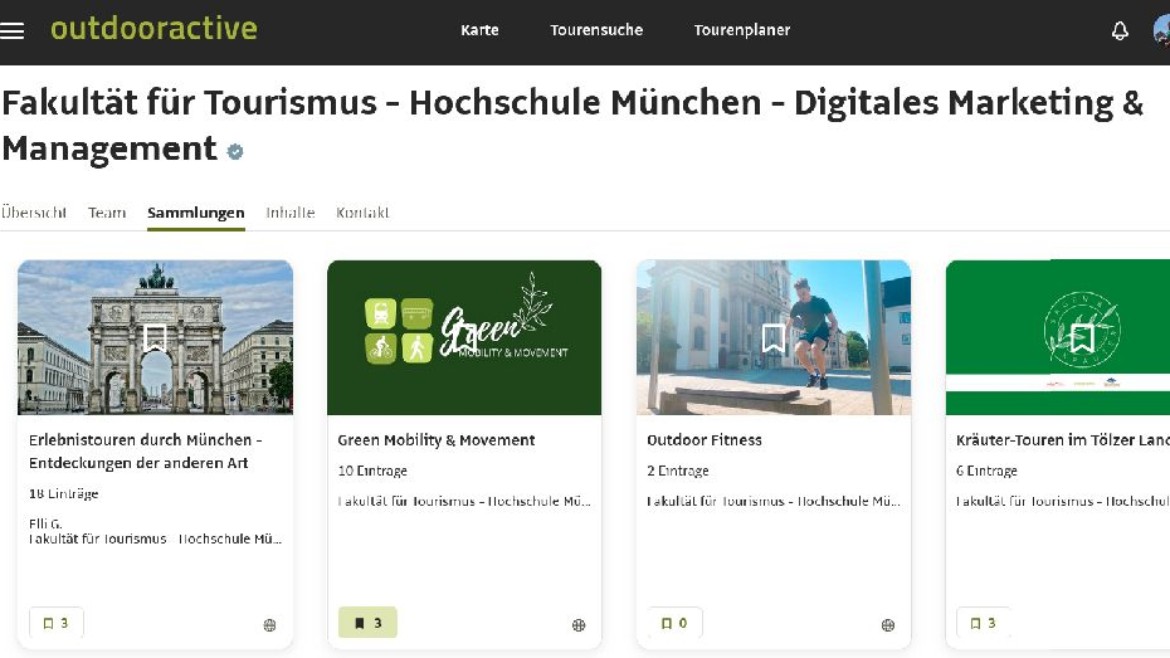Viewport: 1170px width, 658px height.
Task: Click Fakultät für Tourismus under Elli G.
Action: pos(155,539)
